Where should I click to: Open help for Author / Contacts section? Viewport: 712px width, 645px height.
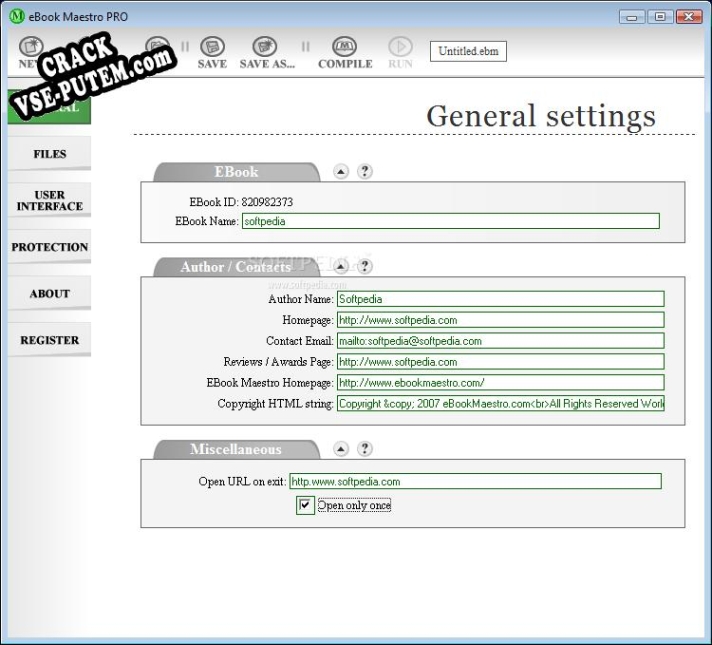click(365, 266)
